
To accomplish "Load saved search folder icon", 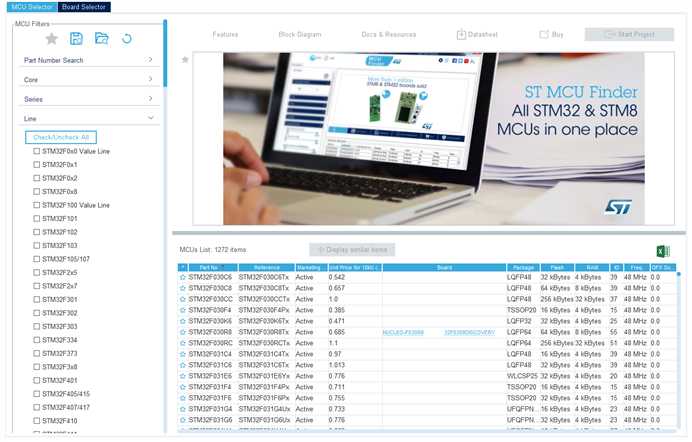I will coord(102,38).
